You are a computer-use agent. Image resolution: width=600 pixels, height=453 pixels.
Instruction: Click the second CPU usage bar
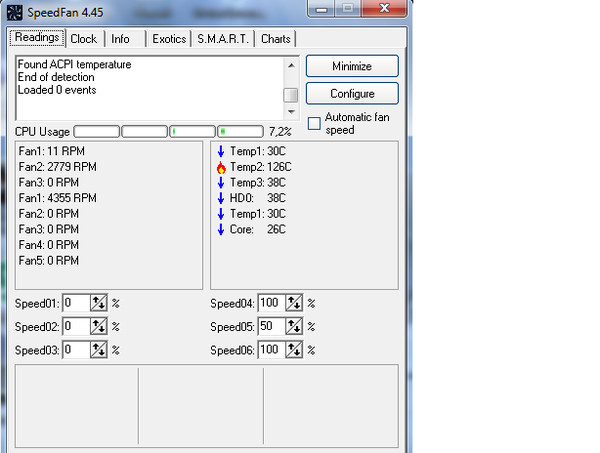click(145, 132)
